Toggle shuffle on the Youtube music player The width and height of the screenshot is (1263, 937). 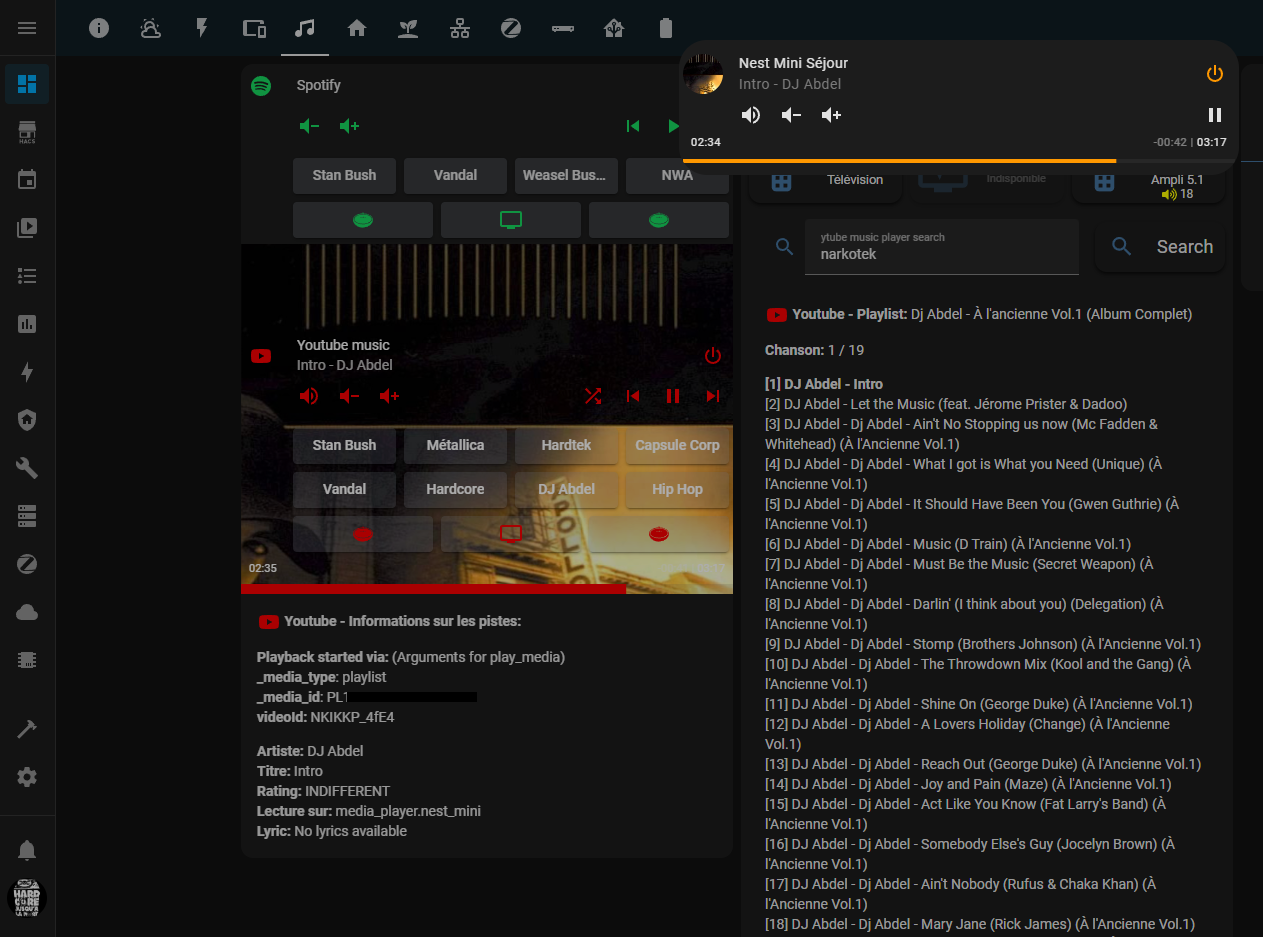click(x=593, y=396)
